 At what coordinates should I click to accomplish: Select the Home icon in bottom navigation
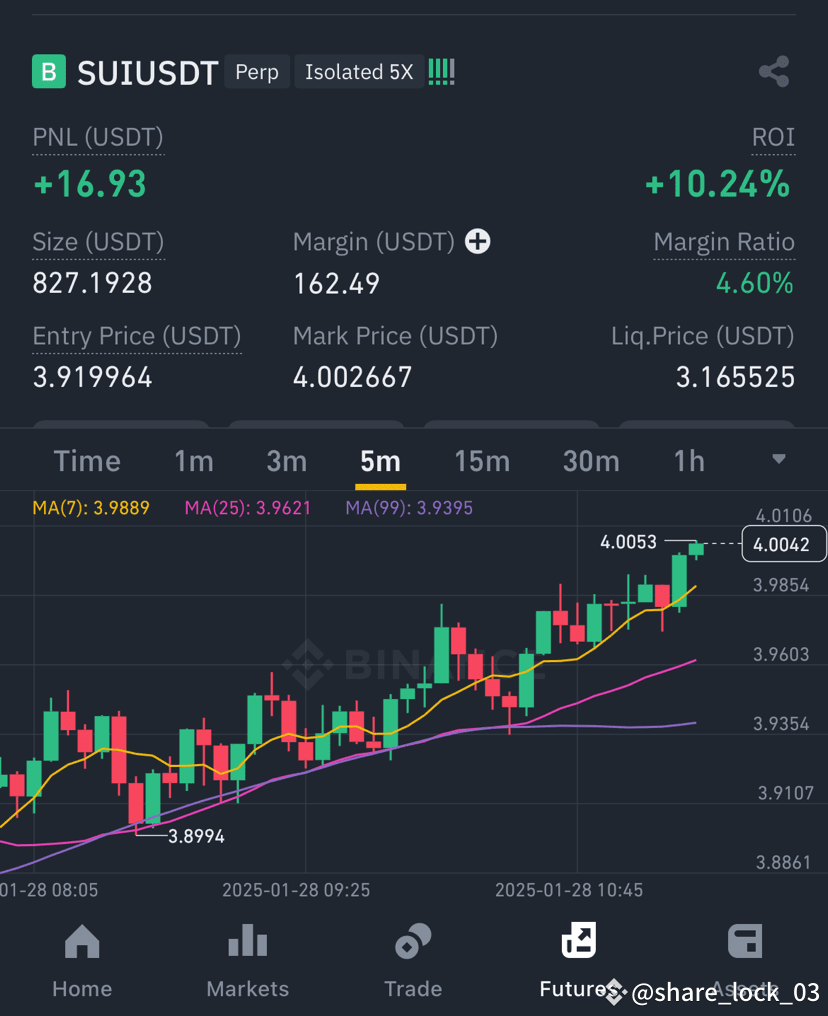point(81,941)
